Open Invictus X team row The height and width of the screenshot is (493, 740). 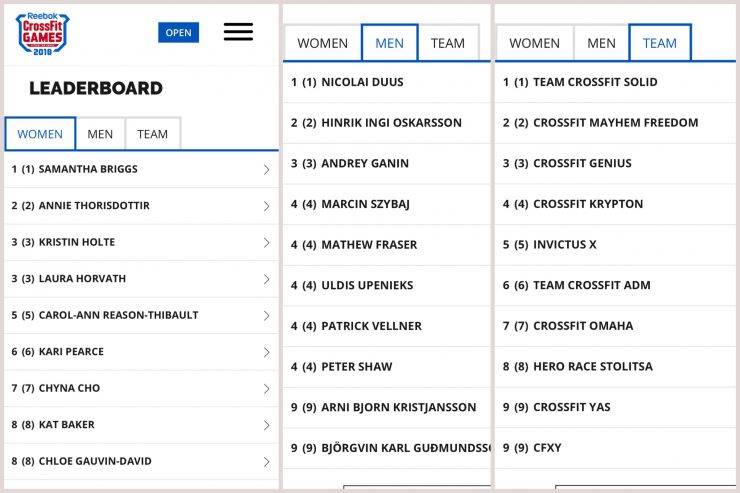click(x=615, y=244)
